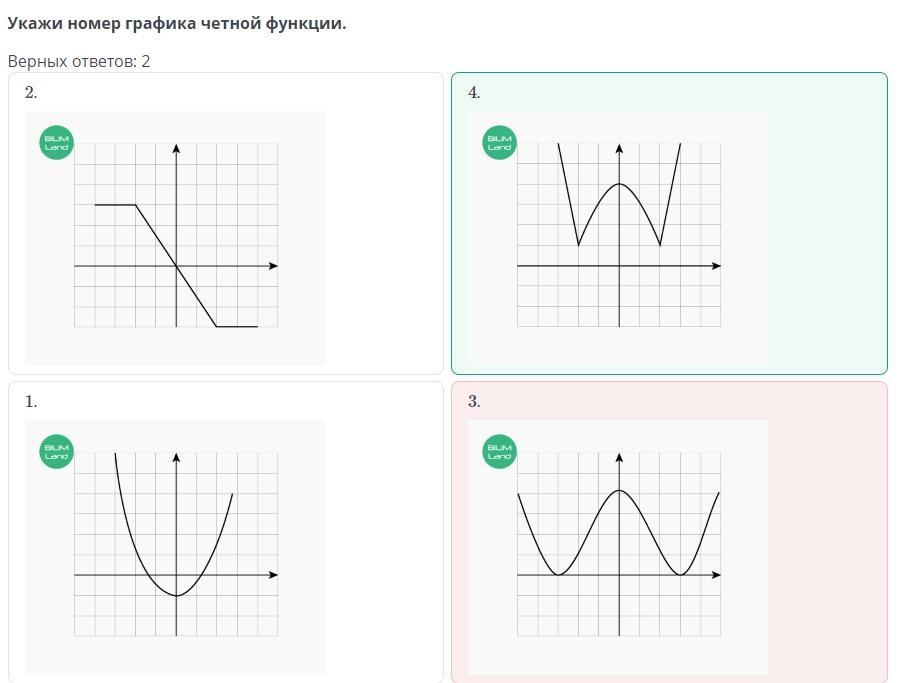Click the BilimLand logo in option 2

56,143
